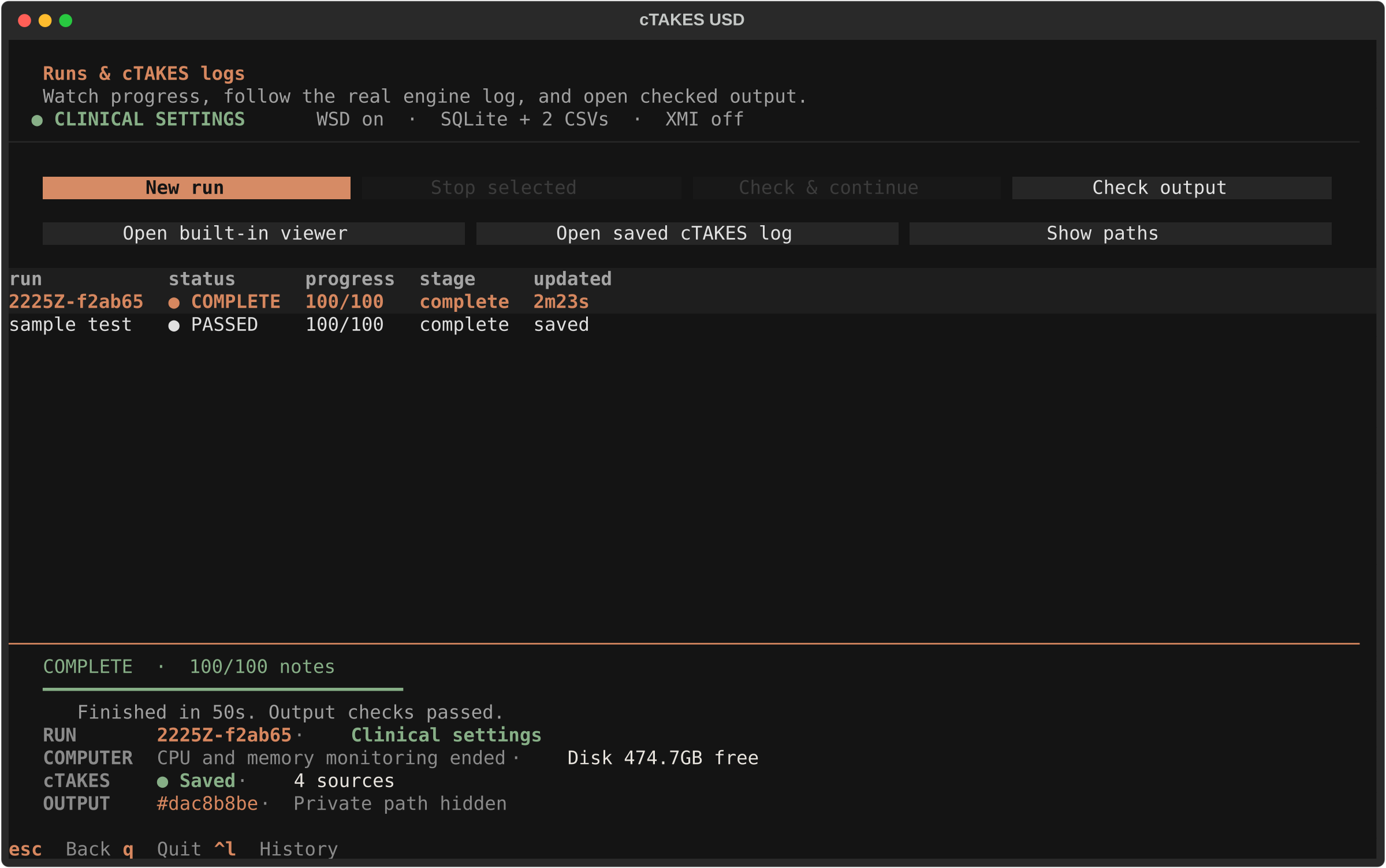
Task: Click the saved updated value
Action: click(x=561, y=325)
